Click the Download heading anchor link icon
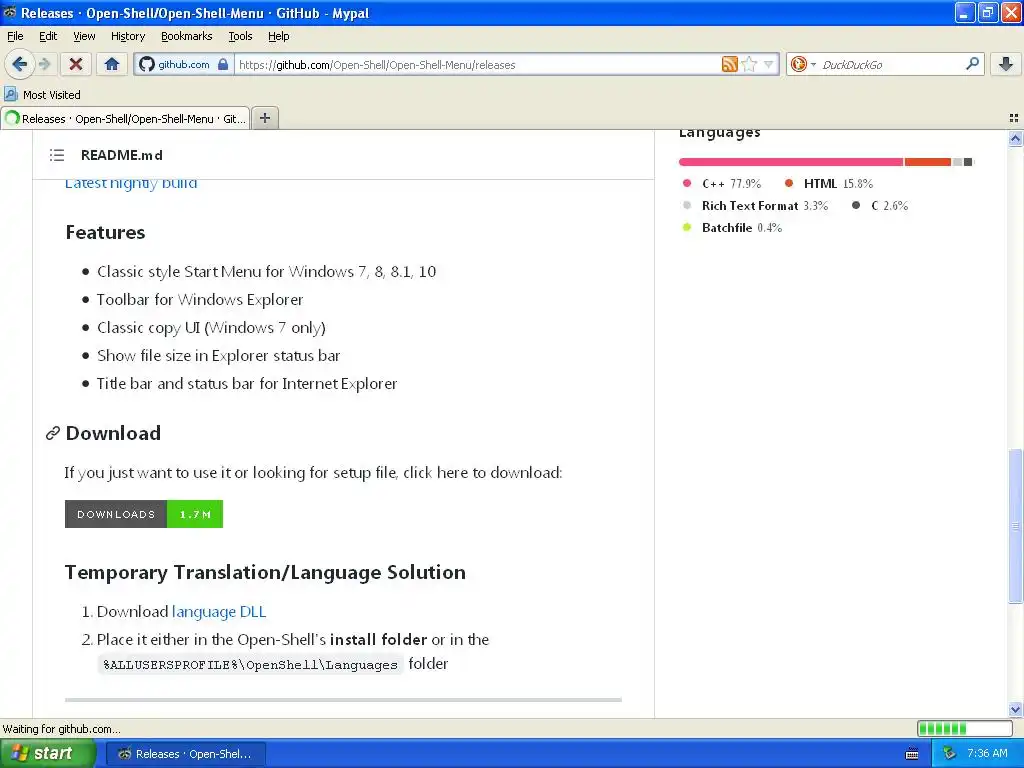The height and width of the screenshot is (768, 1024). 53,433
